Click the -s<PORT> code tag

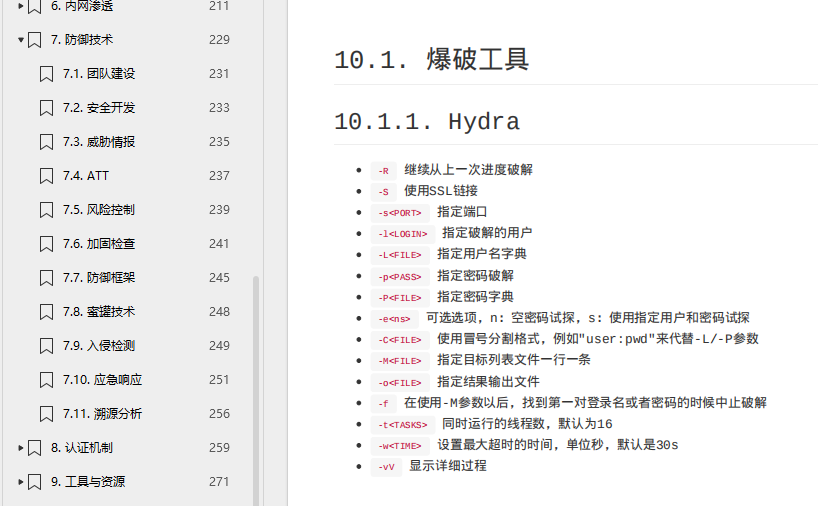coord(400,213)
